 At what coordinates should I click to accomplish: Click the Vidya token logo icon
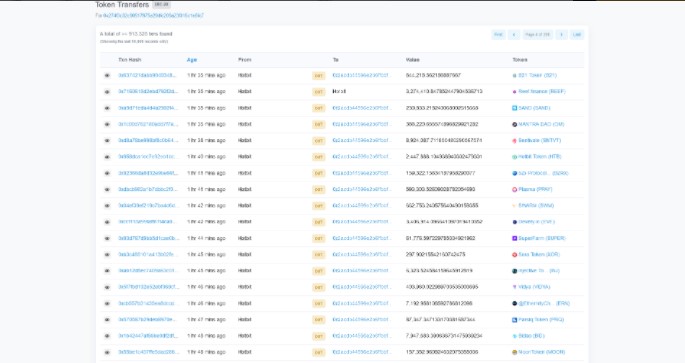click(x=515, y=287)
